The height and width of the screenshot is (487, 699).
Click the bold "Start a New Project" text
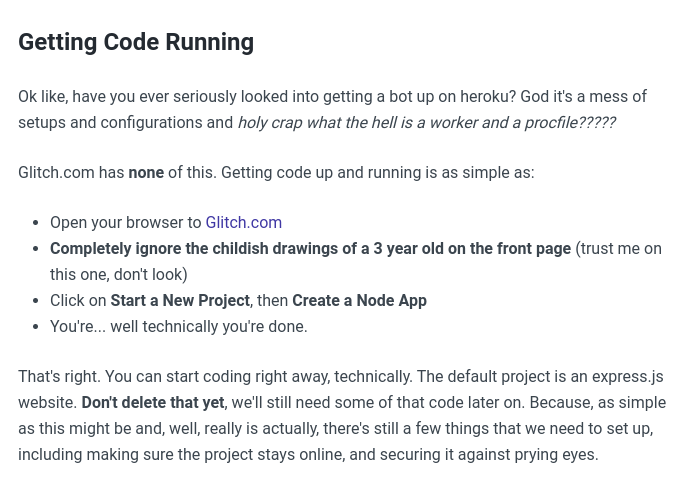pos(180,300)
